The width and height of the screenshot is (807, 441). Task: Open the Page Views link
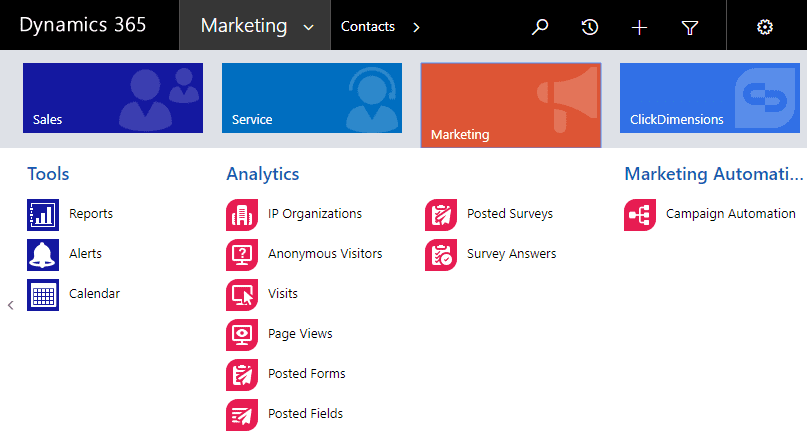300,334
